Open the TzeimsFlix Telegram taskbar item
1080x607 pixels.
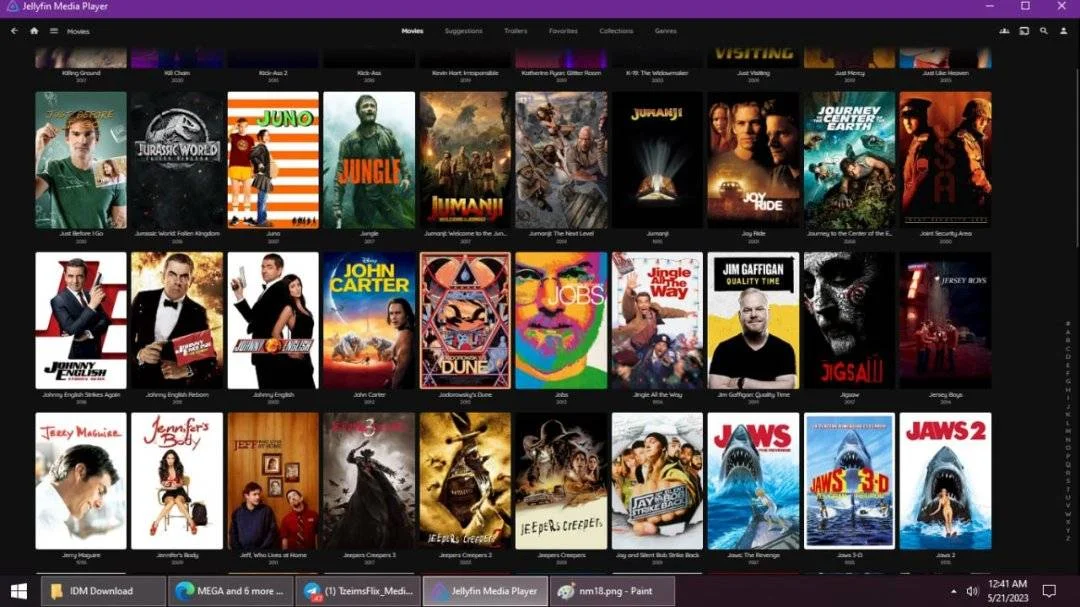pos(358,591)
